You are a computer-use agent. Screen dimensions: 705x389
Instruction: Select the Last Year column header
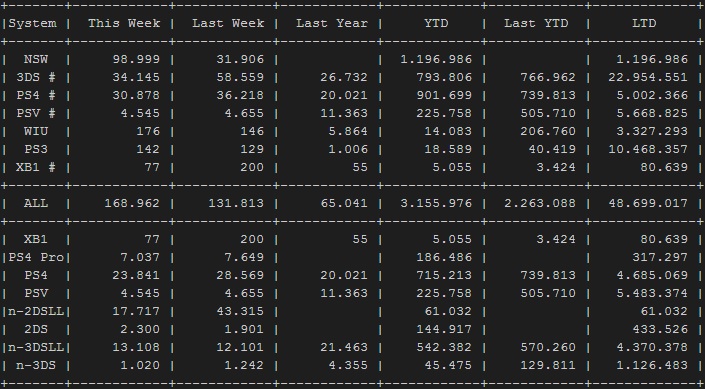pos(332,23)
